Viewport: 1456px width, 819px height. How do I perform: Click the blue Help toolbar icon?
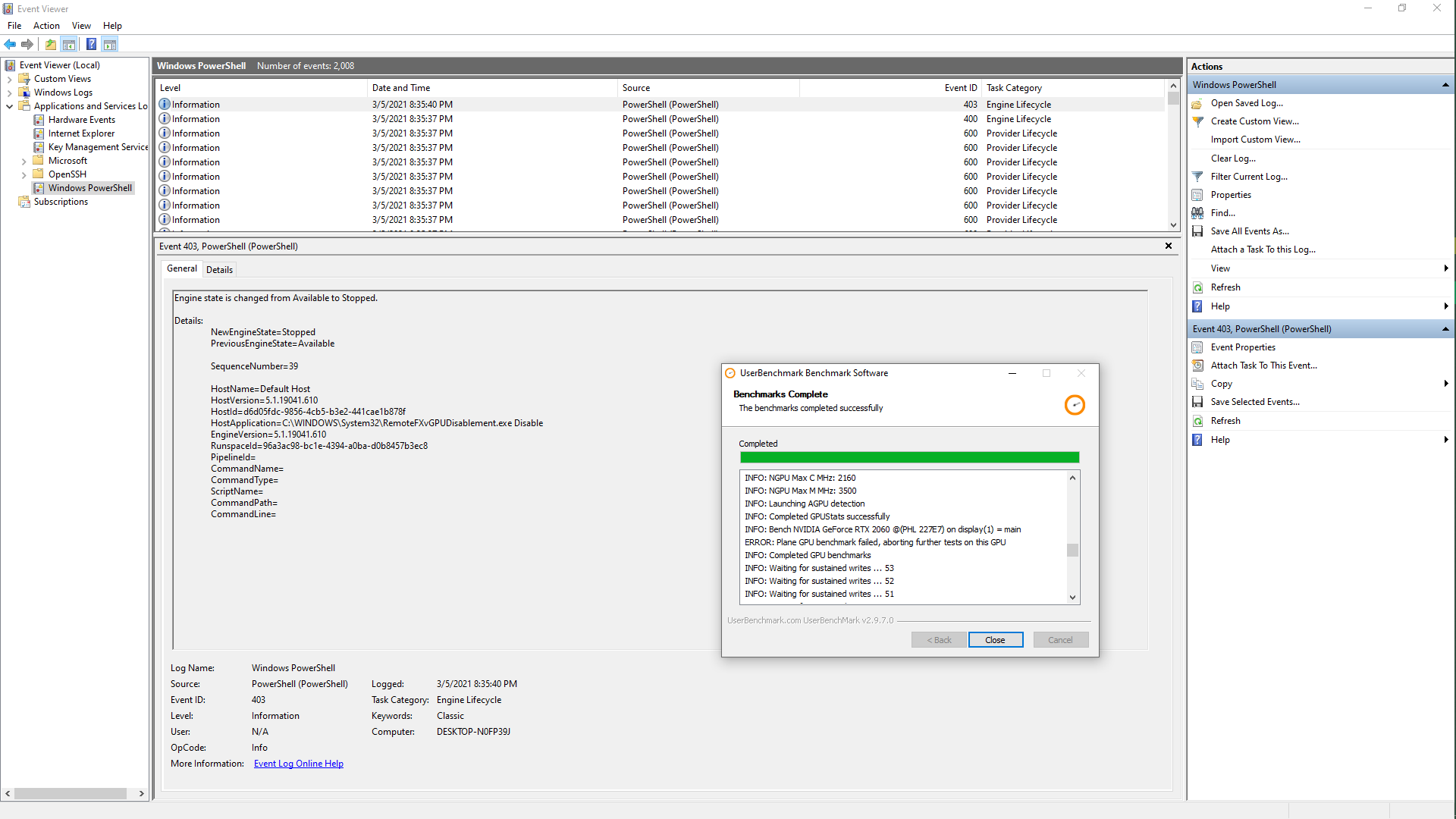click(x=91, y=44)
